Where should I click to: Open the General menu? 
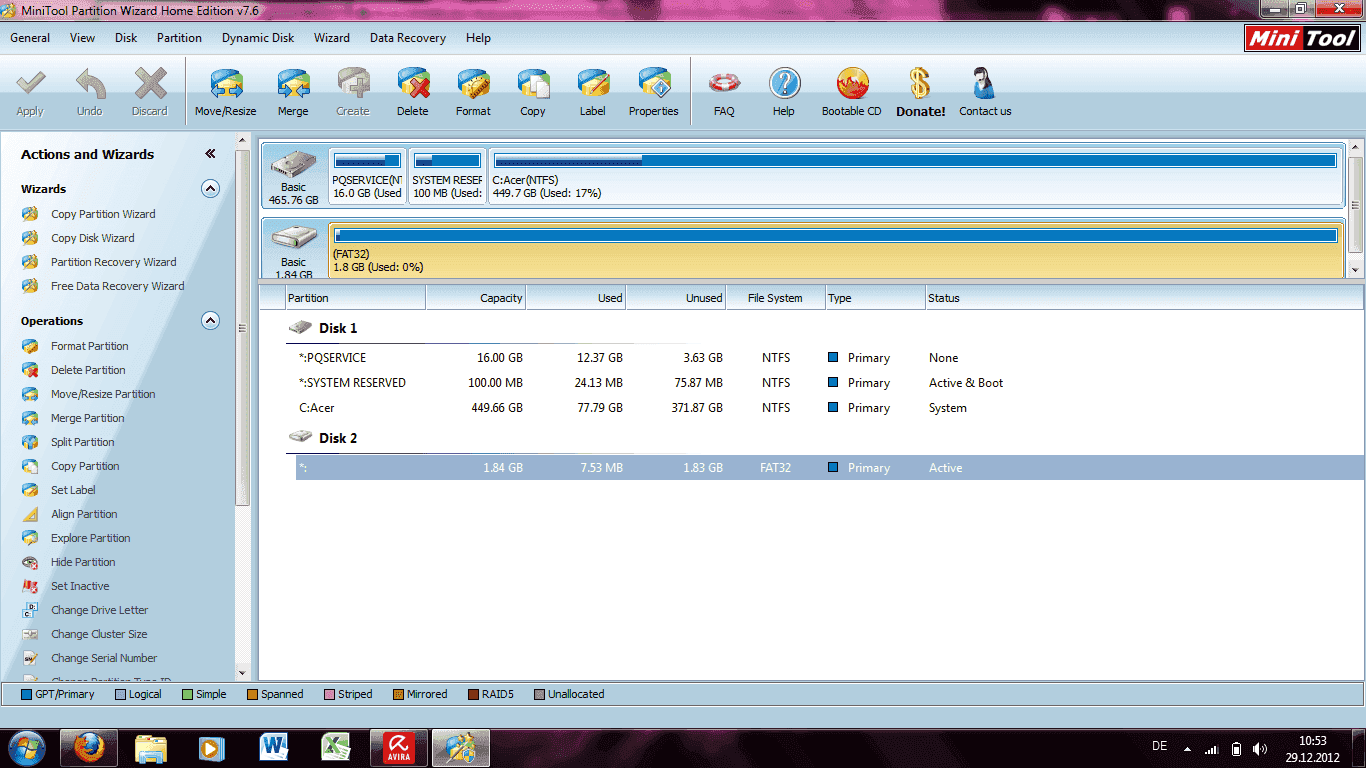coord(30,38)
